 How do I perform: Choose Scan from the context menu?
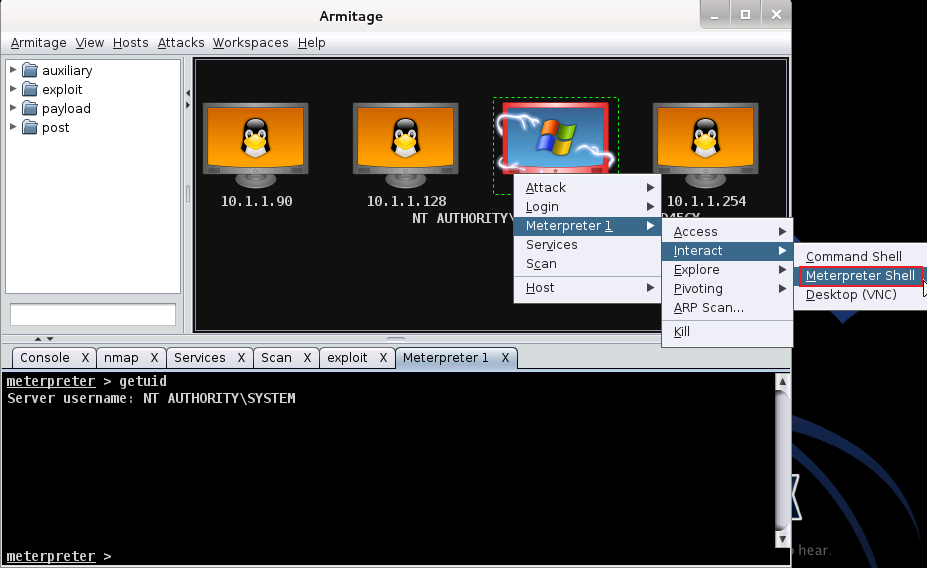[x=588, y=264]
